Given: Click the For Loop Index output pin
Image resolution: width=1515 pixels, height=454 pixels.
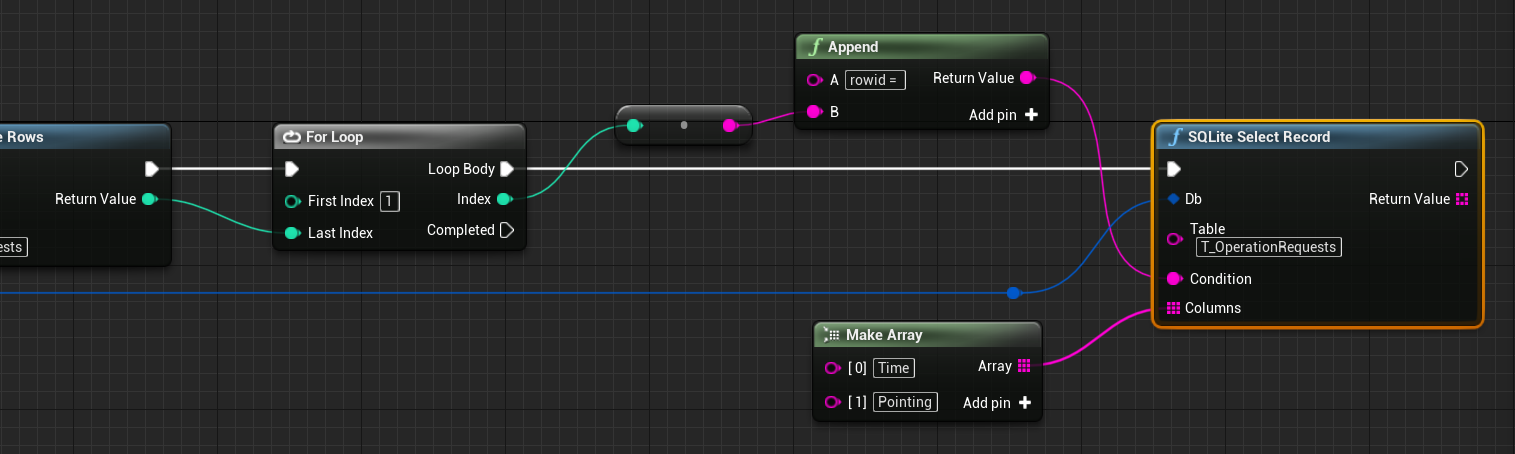Looking at the screenshot, I should click(504, 199).
